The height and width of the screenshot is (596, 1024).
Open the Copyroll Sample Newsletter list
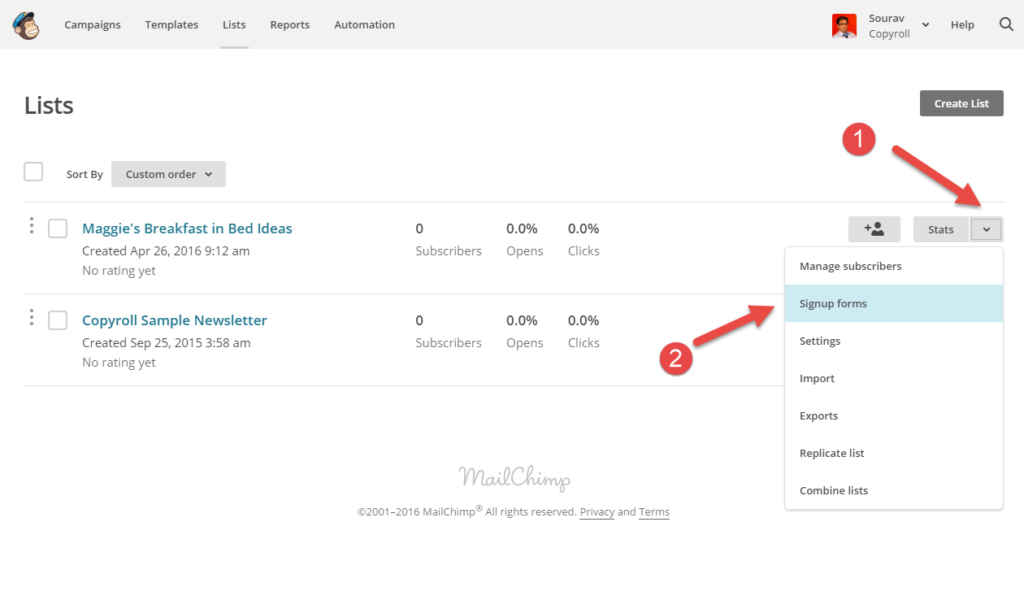(174, 321)
